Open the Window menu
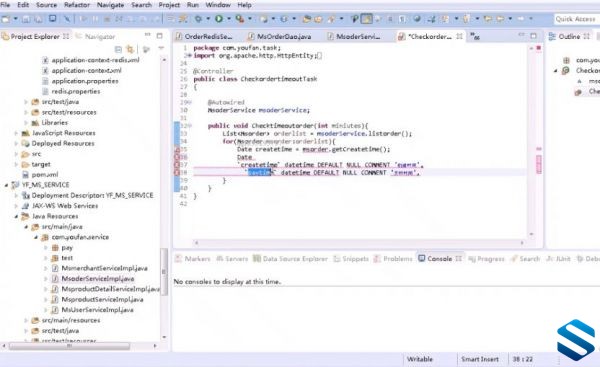Viewport: 600px width, 367px height. click(x=218, y=5)
